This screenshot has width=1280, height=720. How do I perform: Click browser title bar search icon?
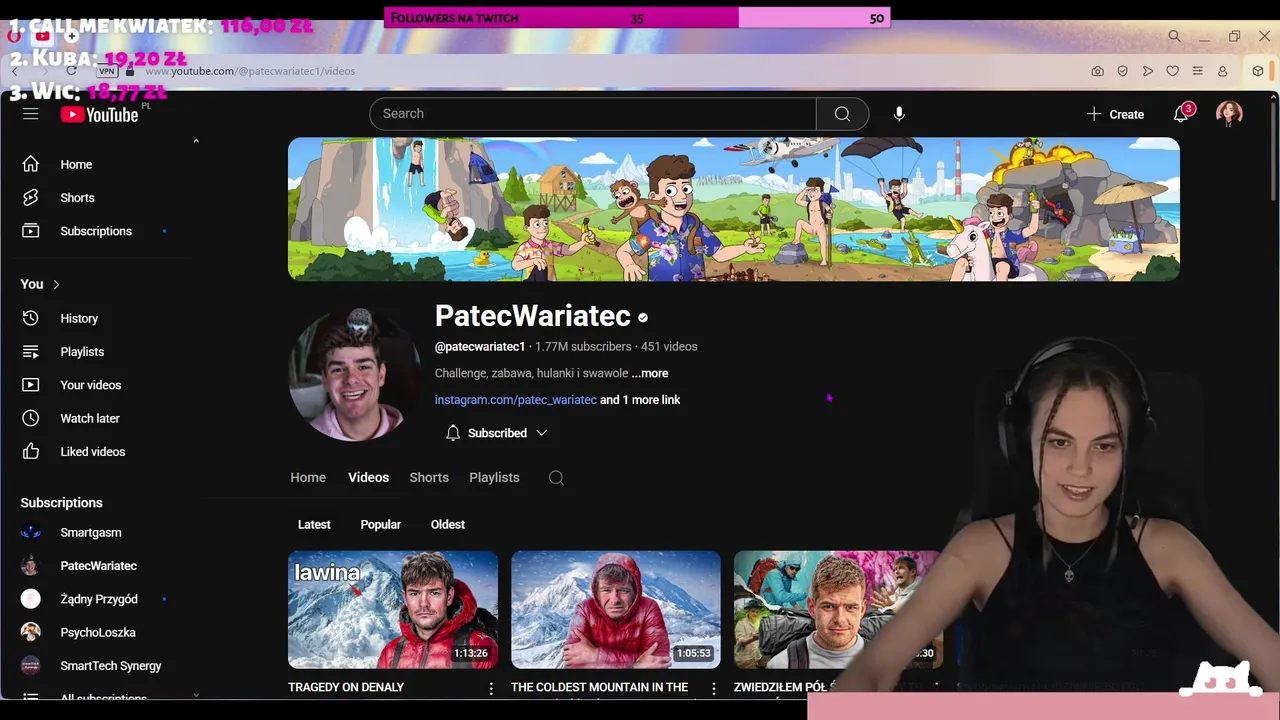pyautogui.click(x=1174, y=36)
